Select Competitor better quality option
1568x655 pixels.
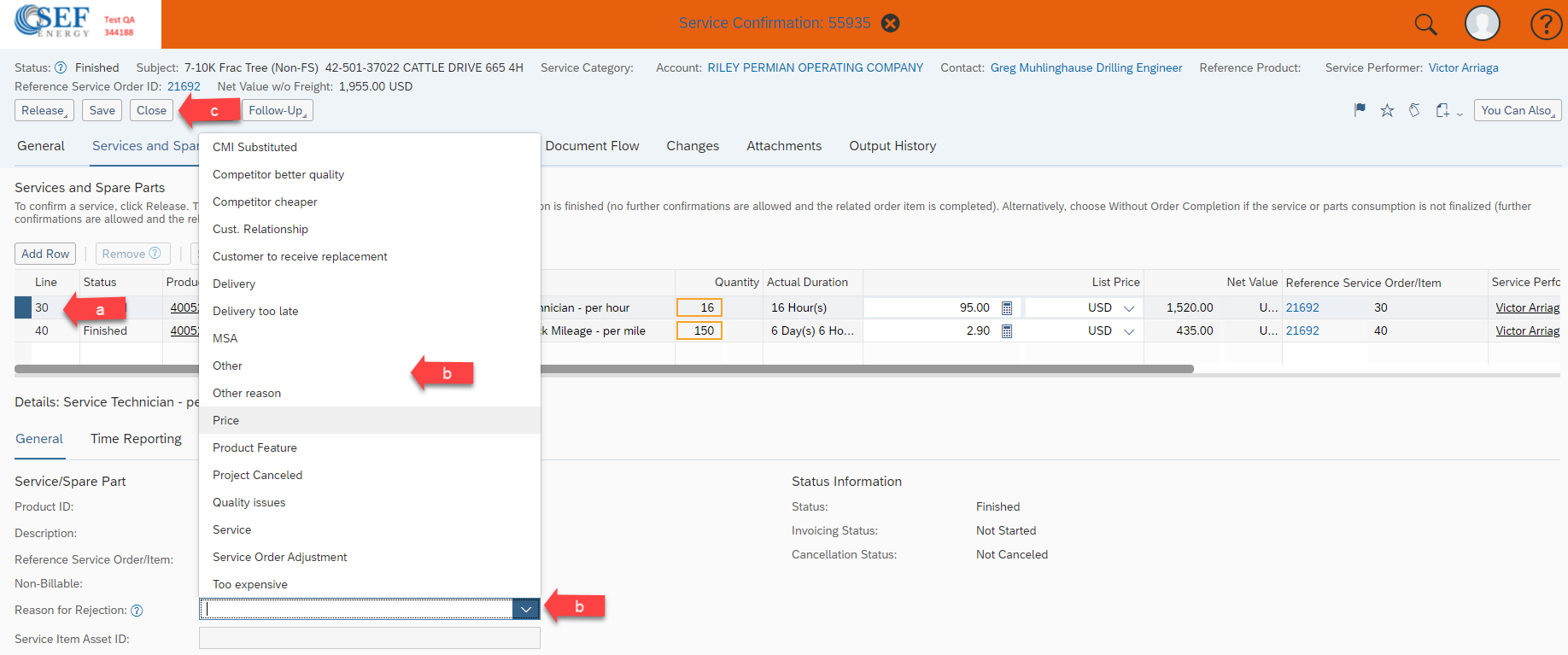coord(370,174)
